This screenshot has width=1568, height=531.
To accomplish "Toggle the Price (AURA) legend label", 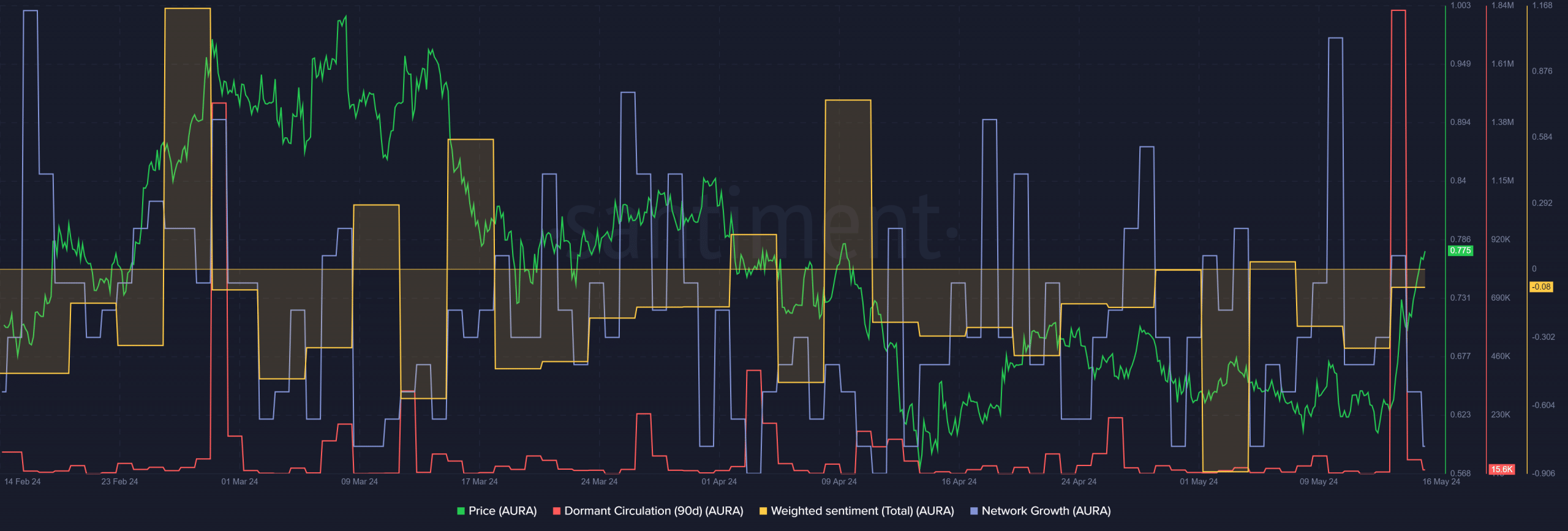I will click(x=502, y=511).
